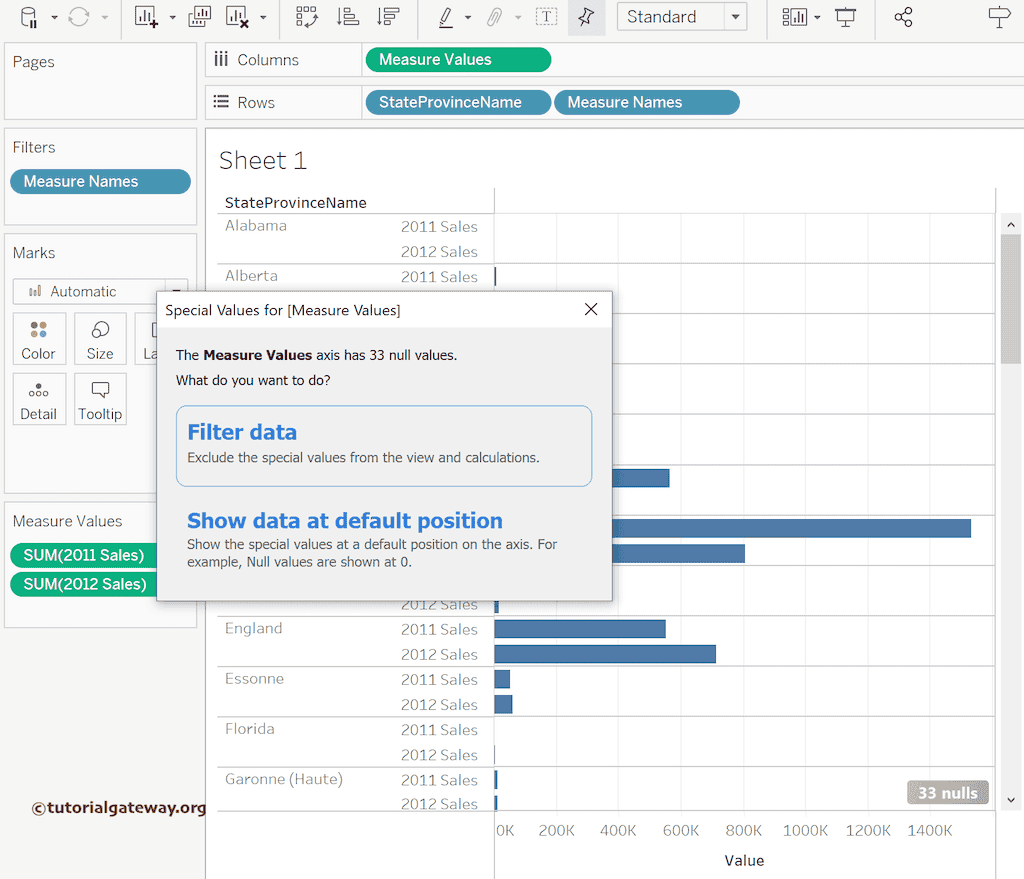
Task: Click the Share workbook icon
Action: point(903,17)
